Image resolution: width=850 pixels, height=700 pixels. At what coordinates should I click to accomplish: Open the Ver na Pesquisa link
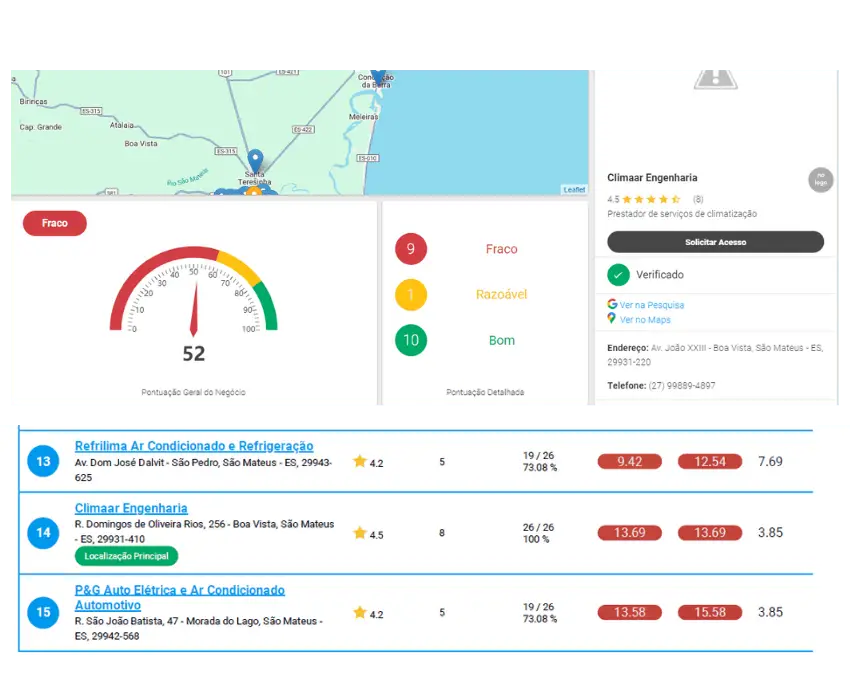652,305
